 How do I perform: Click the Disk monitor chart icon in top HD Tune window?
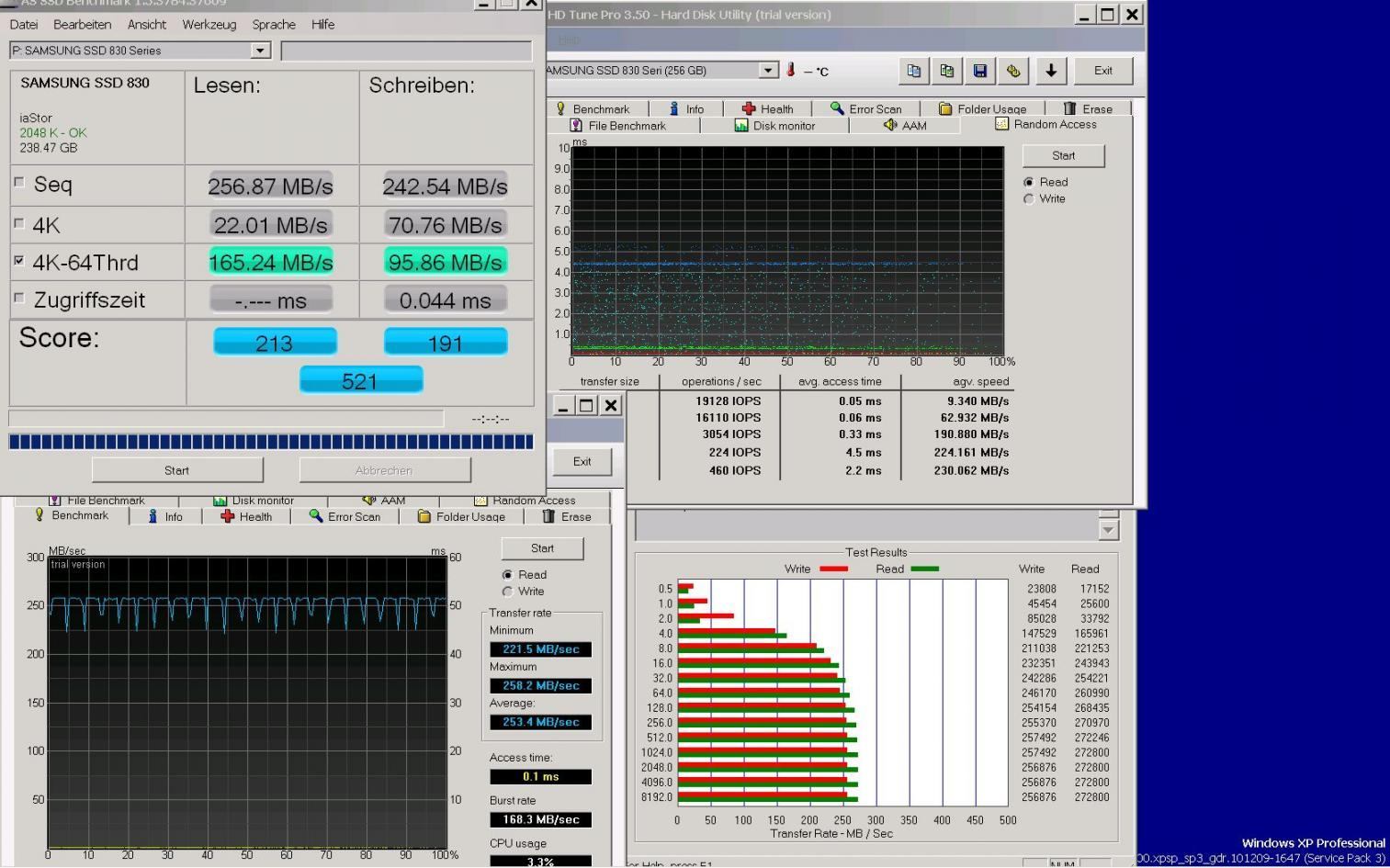(x=741, y=125)
